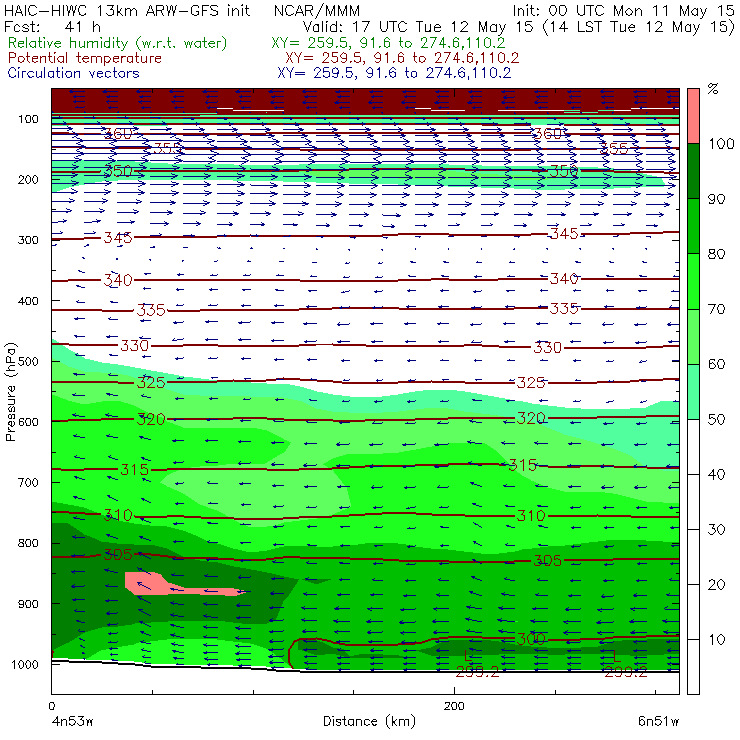Screen dimensions: 740x740
Task: Click the color bar label '60'
Action: [x=716, y=364]
